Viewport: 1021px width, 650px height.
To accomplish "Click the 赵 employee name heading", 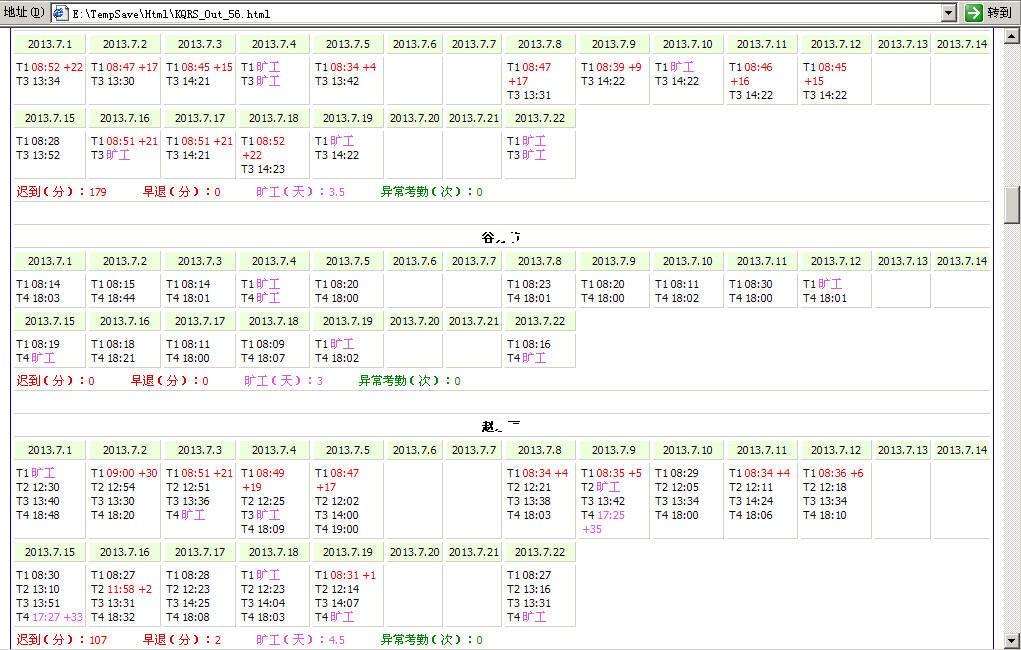I will (501, 427).
